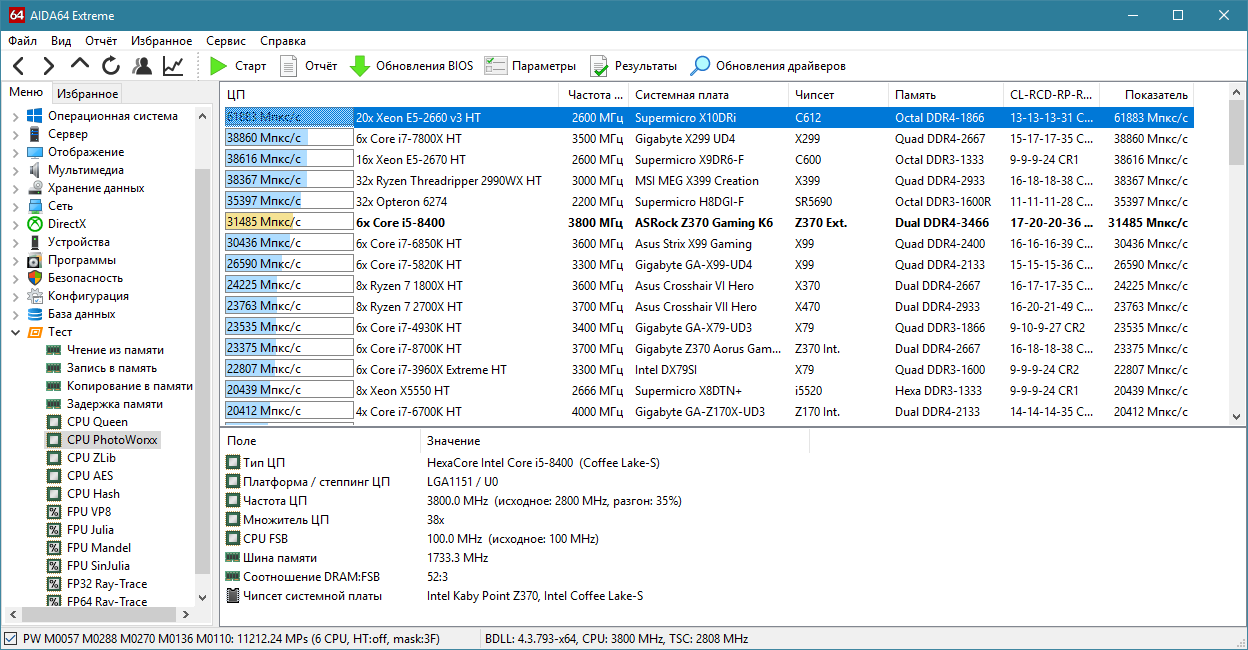Select База данных in the tree

coord(82,314)
